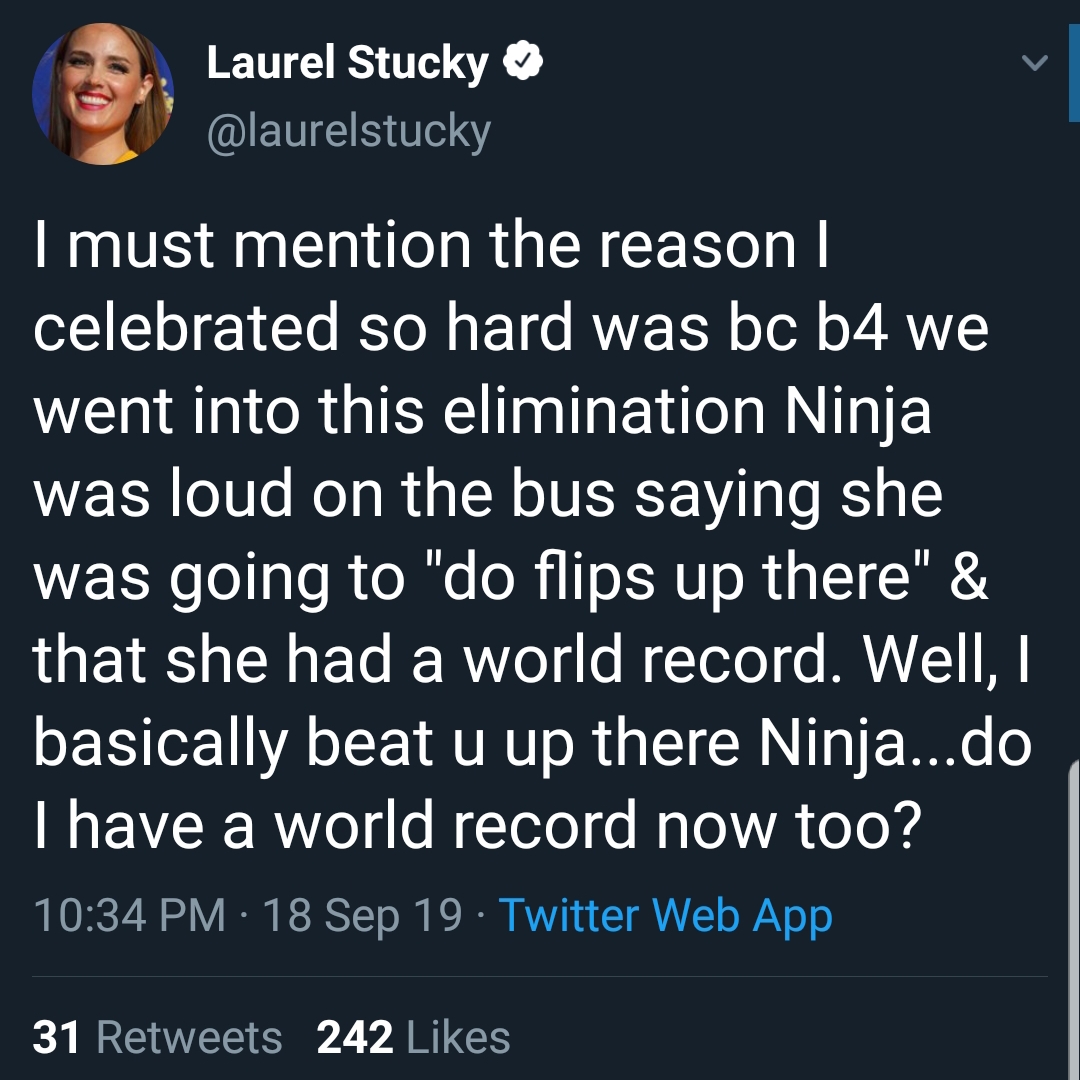Open the Twitter Web App source link
This screenshot has width=1080, height=1080.
pyautogui.click(x=665, y=916)
